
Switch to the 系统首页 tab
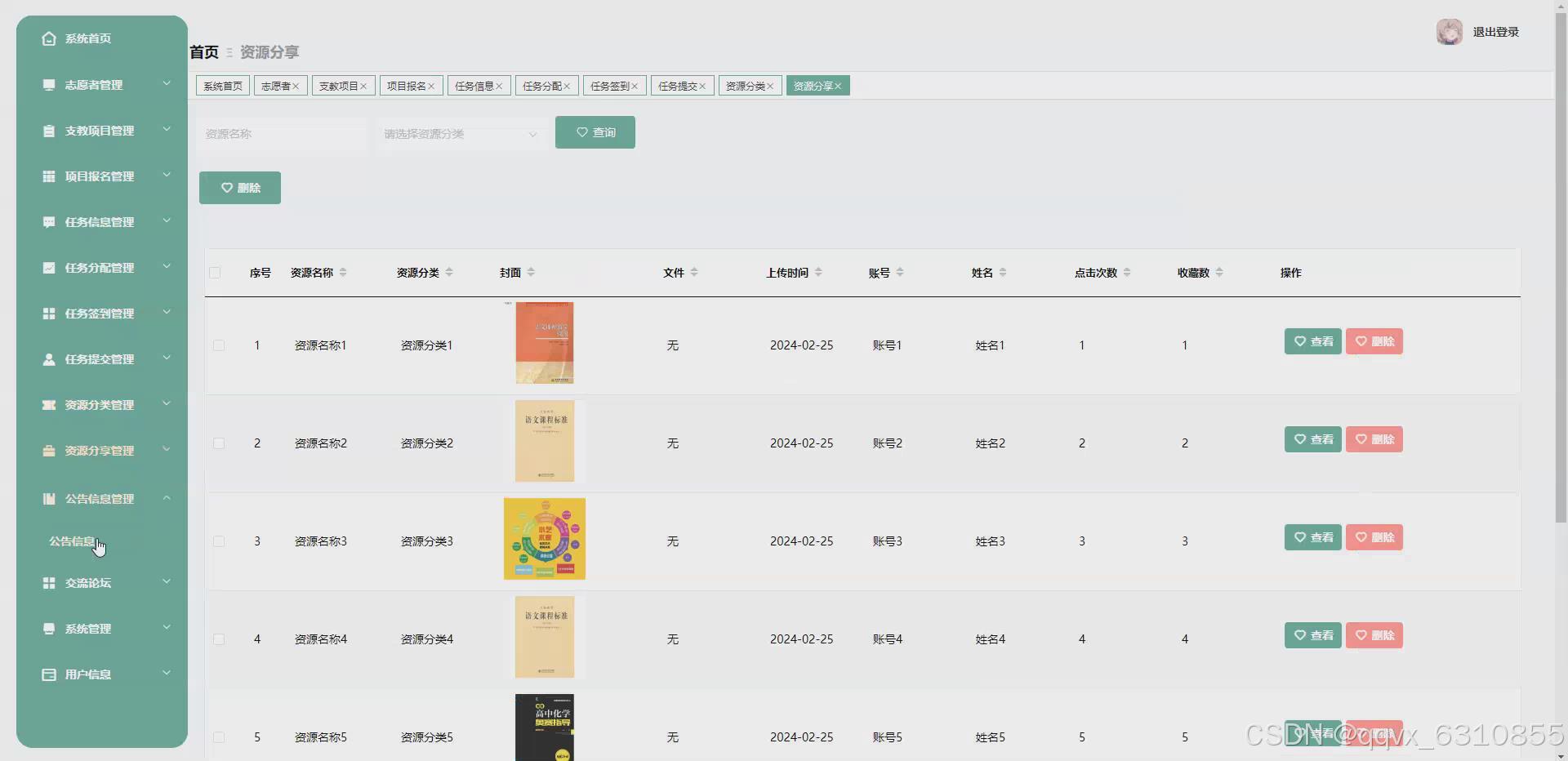point(223,86)
